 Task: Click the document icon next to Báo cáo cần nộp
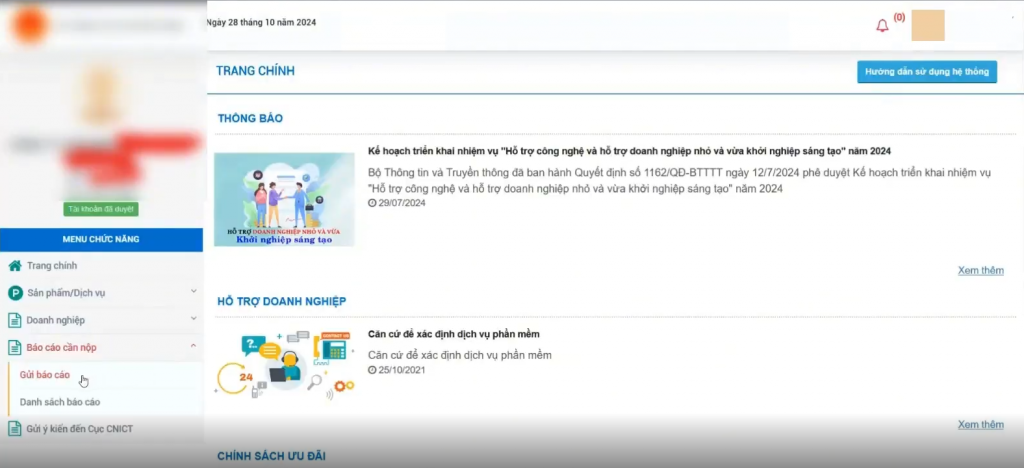(15, 348)
